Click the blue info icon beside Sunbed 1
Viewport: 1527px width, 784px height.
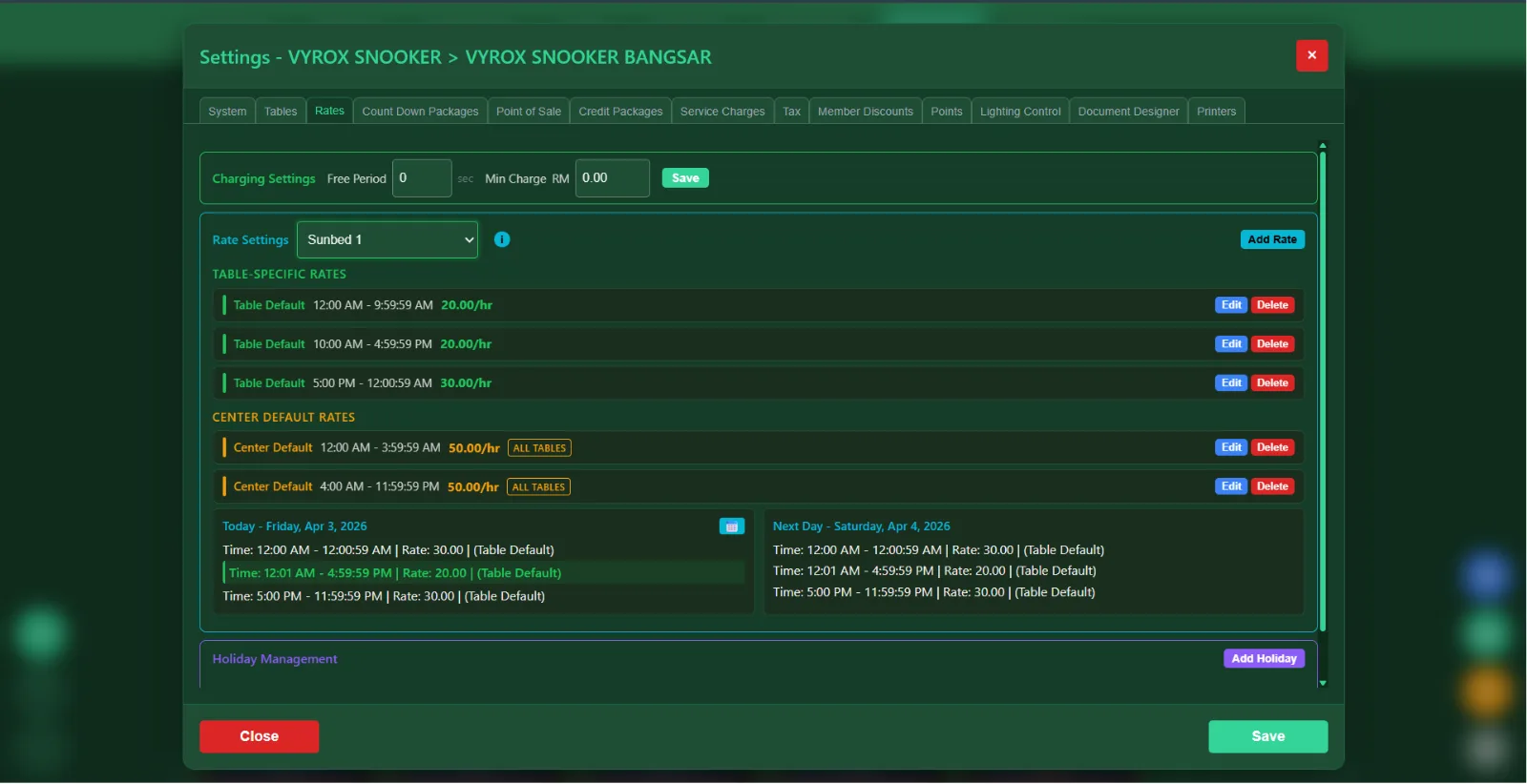click(502, 239)
